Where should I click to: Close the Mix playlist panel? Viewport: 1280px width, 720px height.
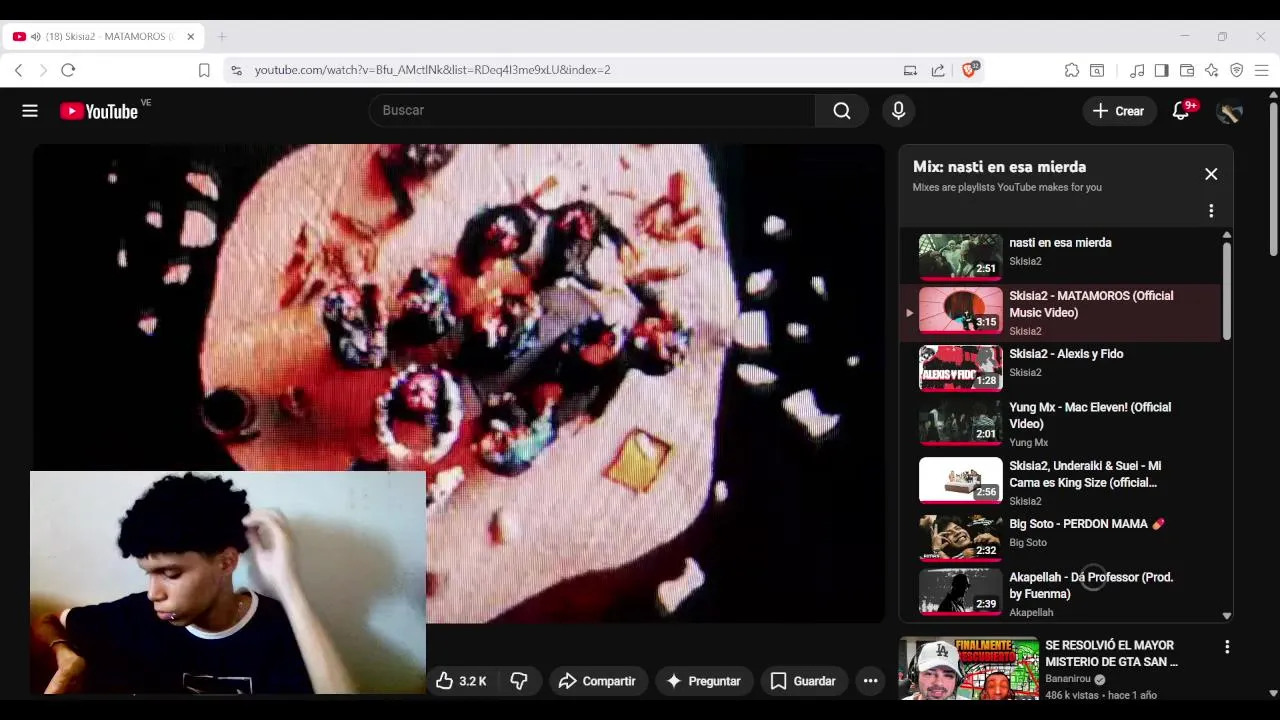(x=1211, y=174)
